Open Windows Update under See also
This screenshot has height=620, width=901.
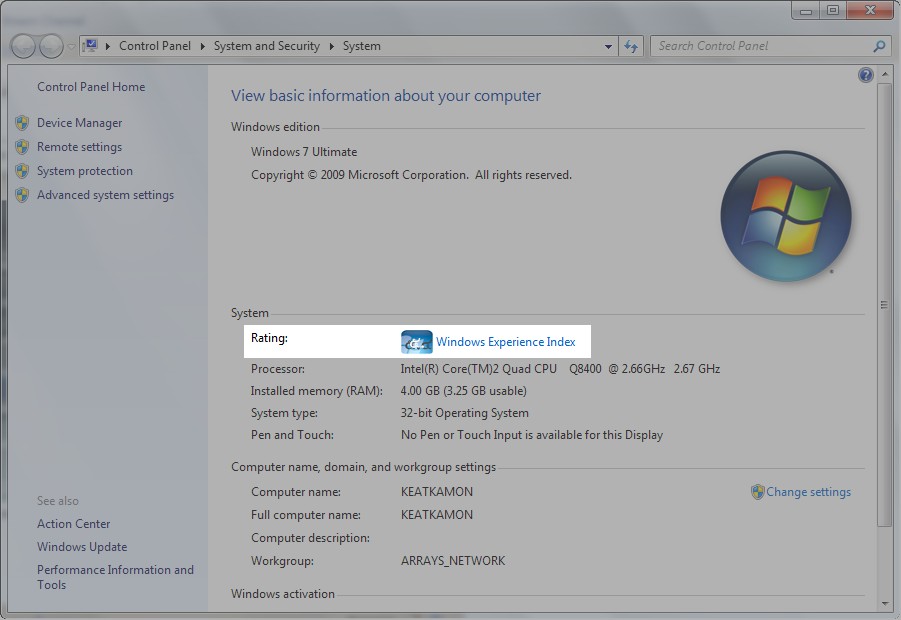[82, 547]
